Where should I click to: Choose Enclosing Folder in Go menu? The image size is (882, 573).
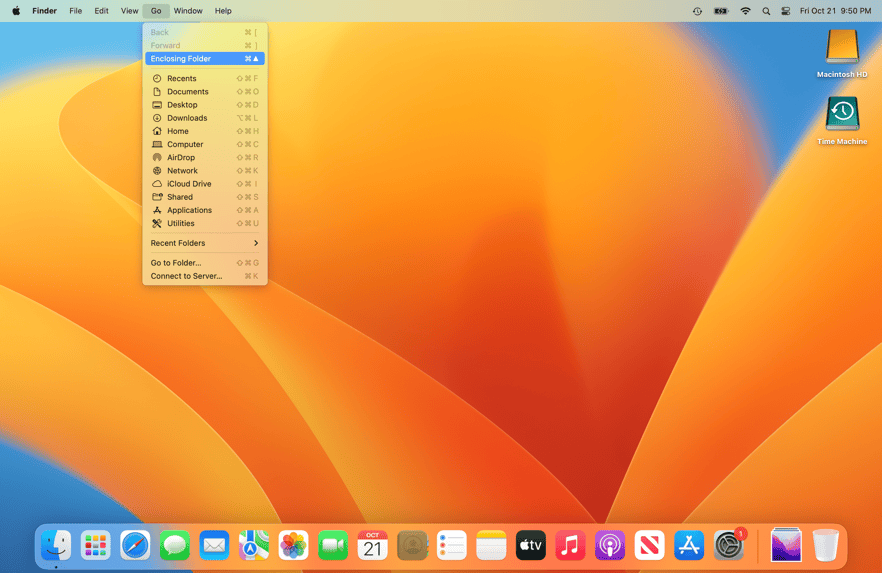(205, 58)
